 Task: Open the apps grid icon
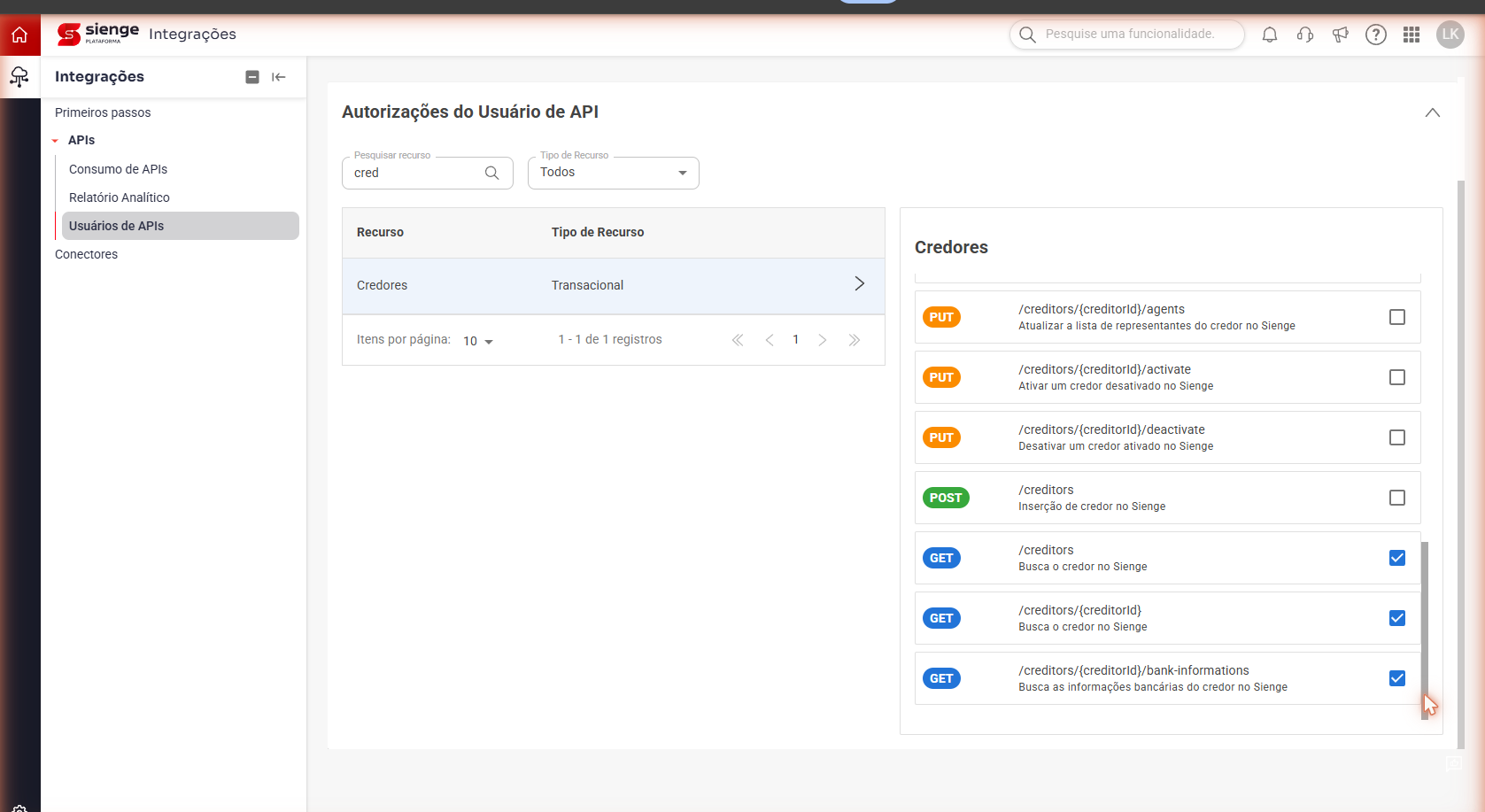coord(1412,35)
